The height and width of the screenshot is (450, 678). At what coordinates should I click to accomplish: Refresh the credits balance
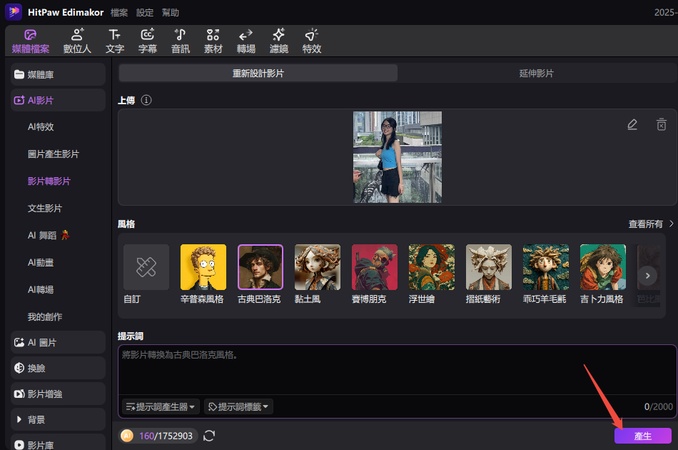(209, 436)
